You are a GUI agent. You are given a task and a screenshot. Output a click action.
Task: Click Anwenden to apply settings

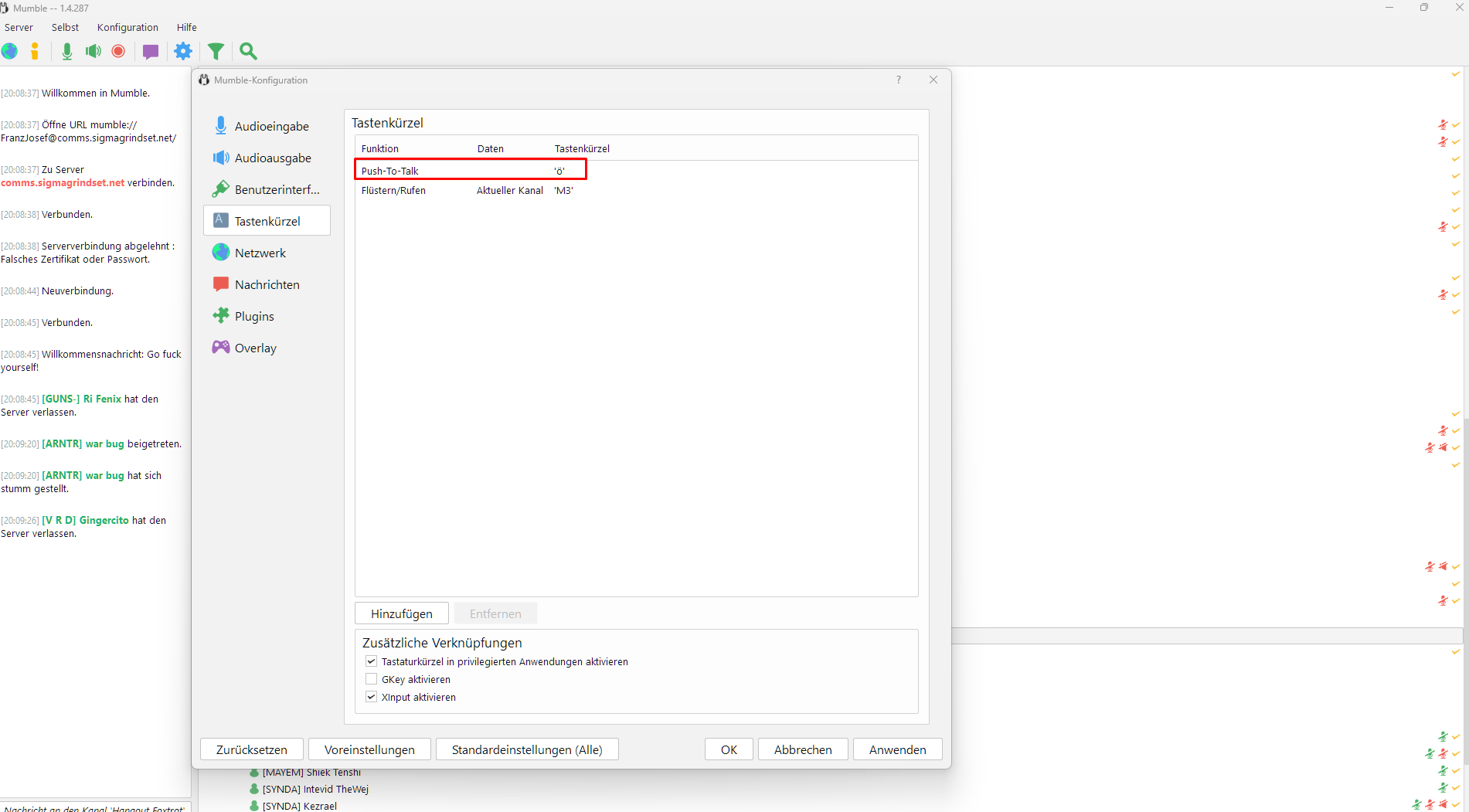898,749
